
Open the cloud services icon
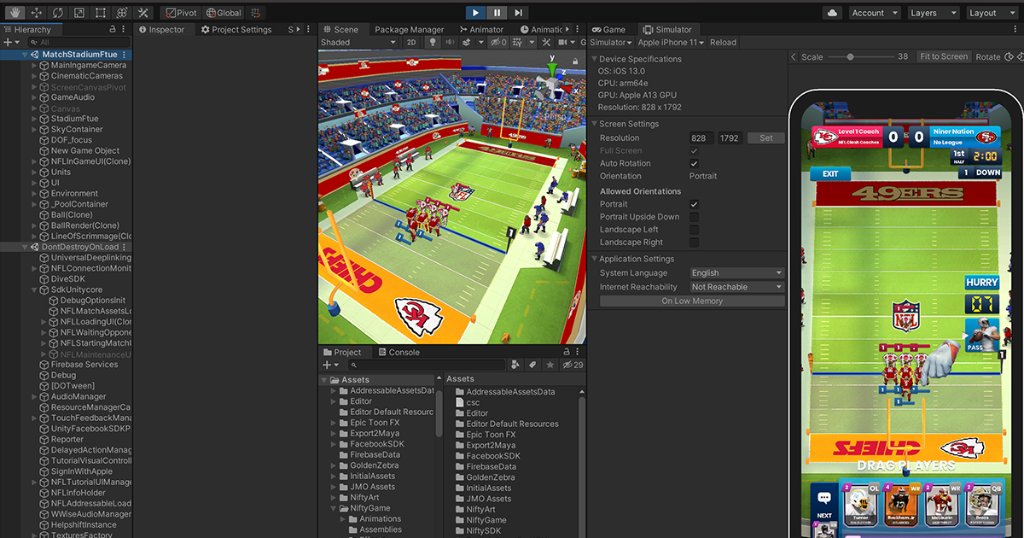coord(832,12)
